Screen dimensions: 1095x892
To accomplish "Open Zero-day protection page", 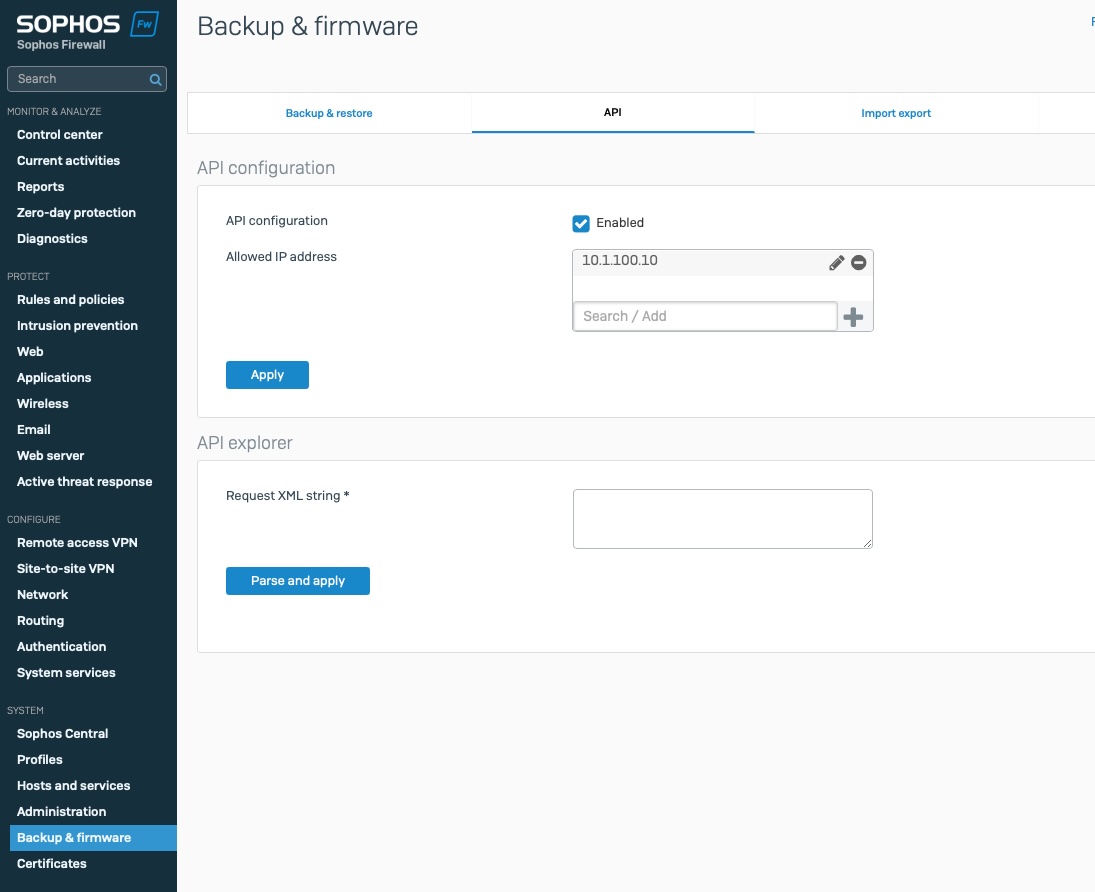I will click(76, 212).
